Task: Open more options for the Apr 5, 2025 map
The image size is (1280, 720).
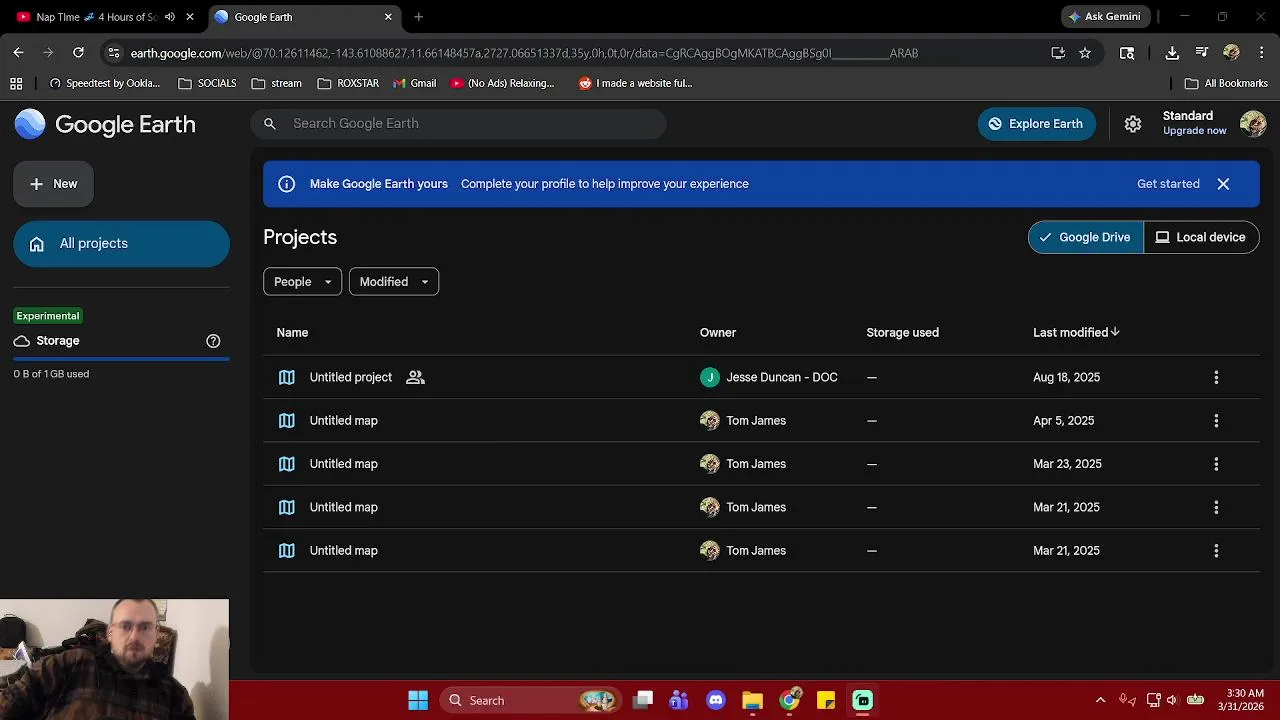Action: 1216,421
